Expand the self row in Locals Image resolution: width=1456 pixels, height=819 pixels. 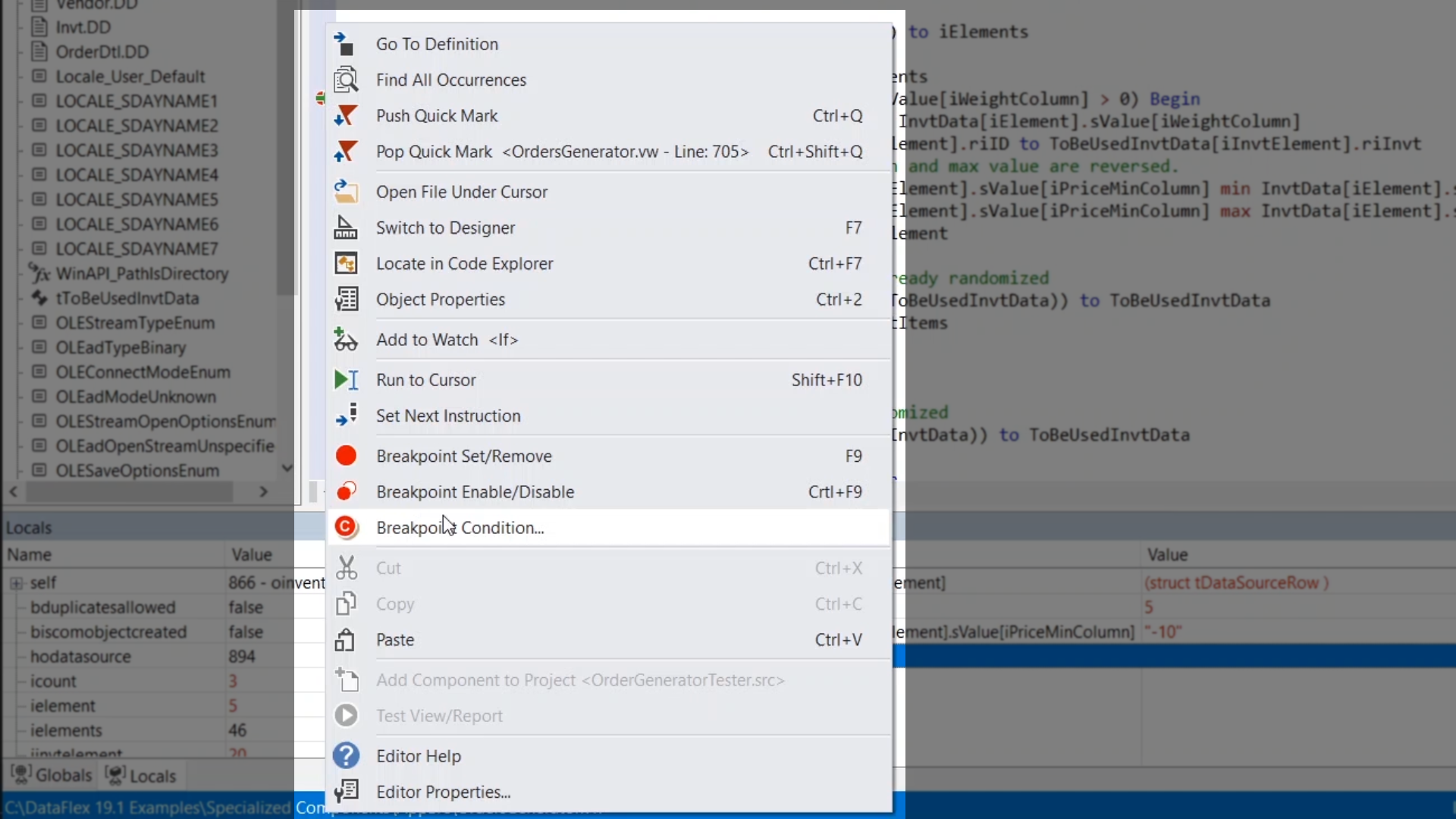pyautogui.click(x=16, y=583)
